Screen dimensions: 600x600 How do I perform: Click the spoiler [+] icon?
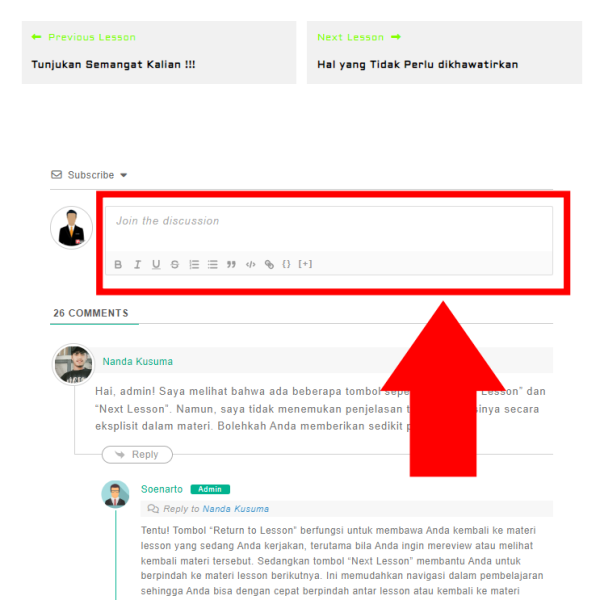305,264
